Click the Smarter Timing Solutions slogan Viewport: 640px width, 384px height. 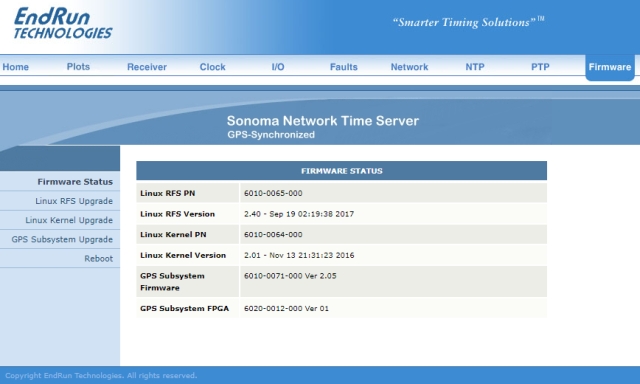468,22
